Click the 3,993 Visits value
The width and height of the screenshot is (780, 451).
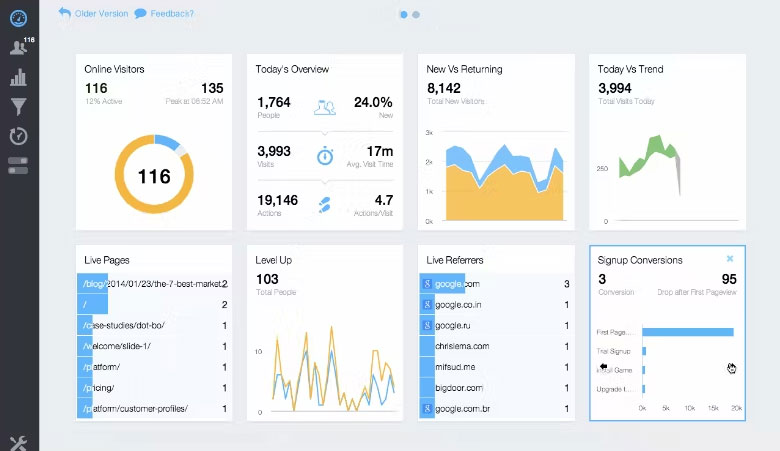click(x=274, y=151)
